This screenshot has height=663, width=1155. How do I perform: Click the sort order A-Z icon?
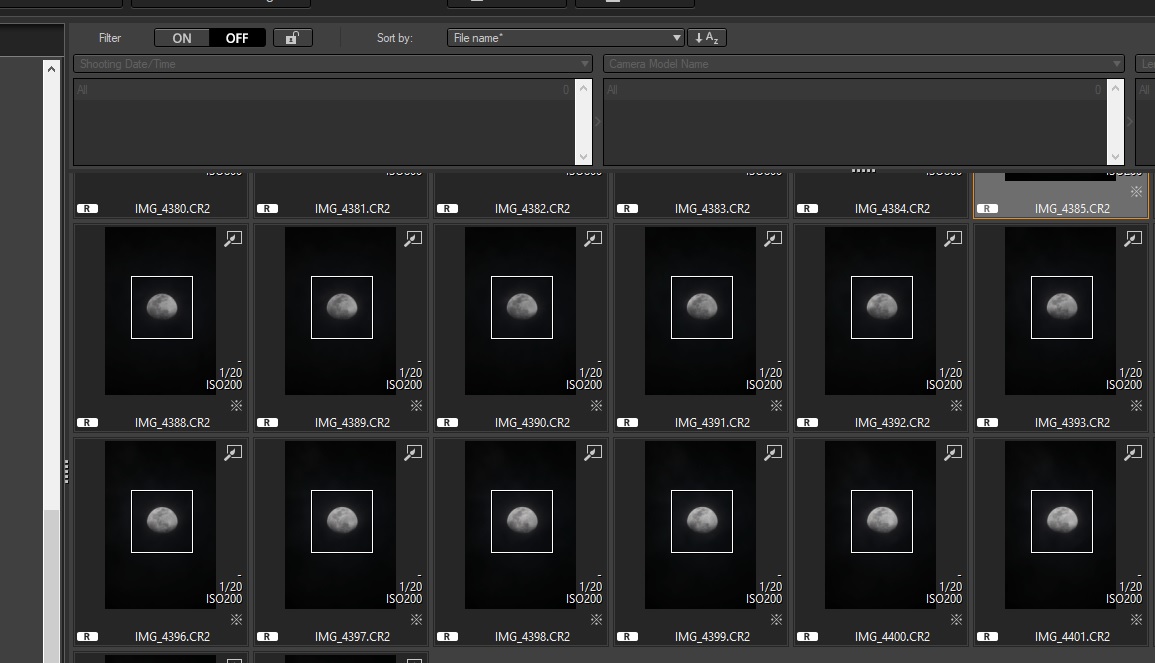tap(707, 38)
